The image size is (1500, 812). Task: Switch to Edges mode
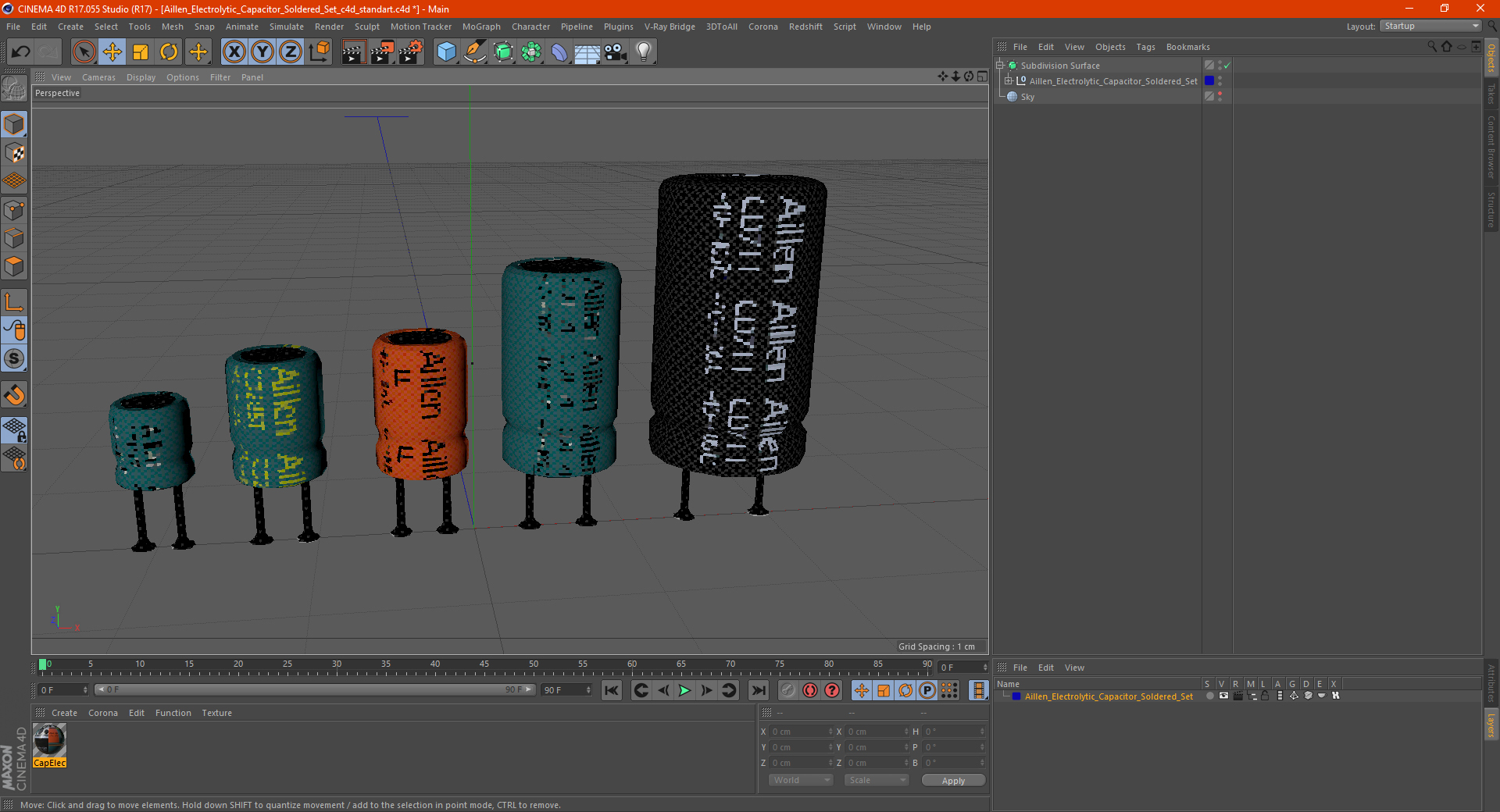[x=14, y=238]
